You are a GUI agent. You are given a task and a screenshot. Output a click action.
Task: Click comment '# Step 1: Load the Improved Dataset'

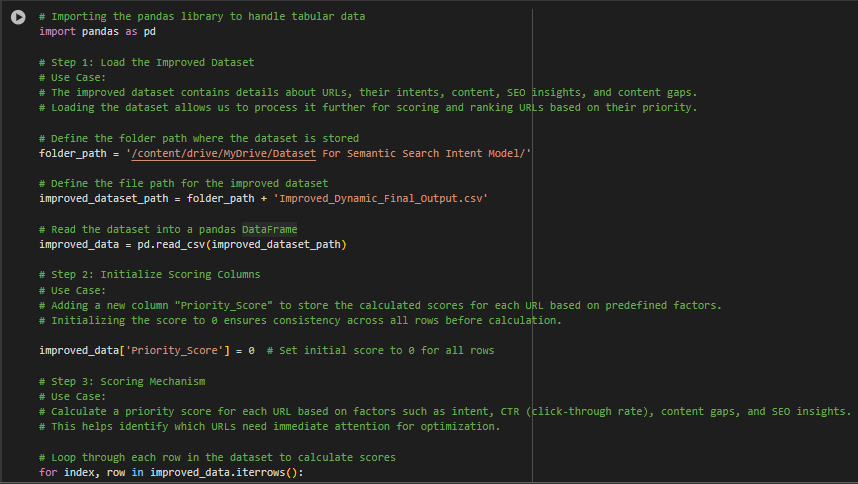click(x=147, y=62)
